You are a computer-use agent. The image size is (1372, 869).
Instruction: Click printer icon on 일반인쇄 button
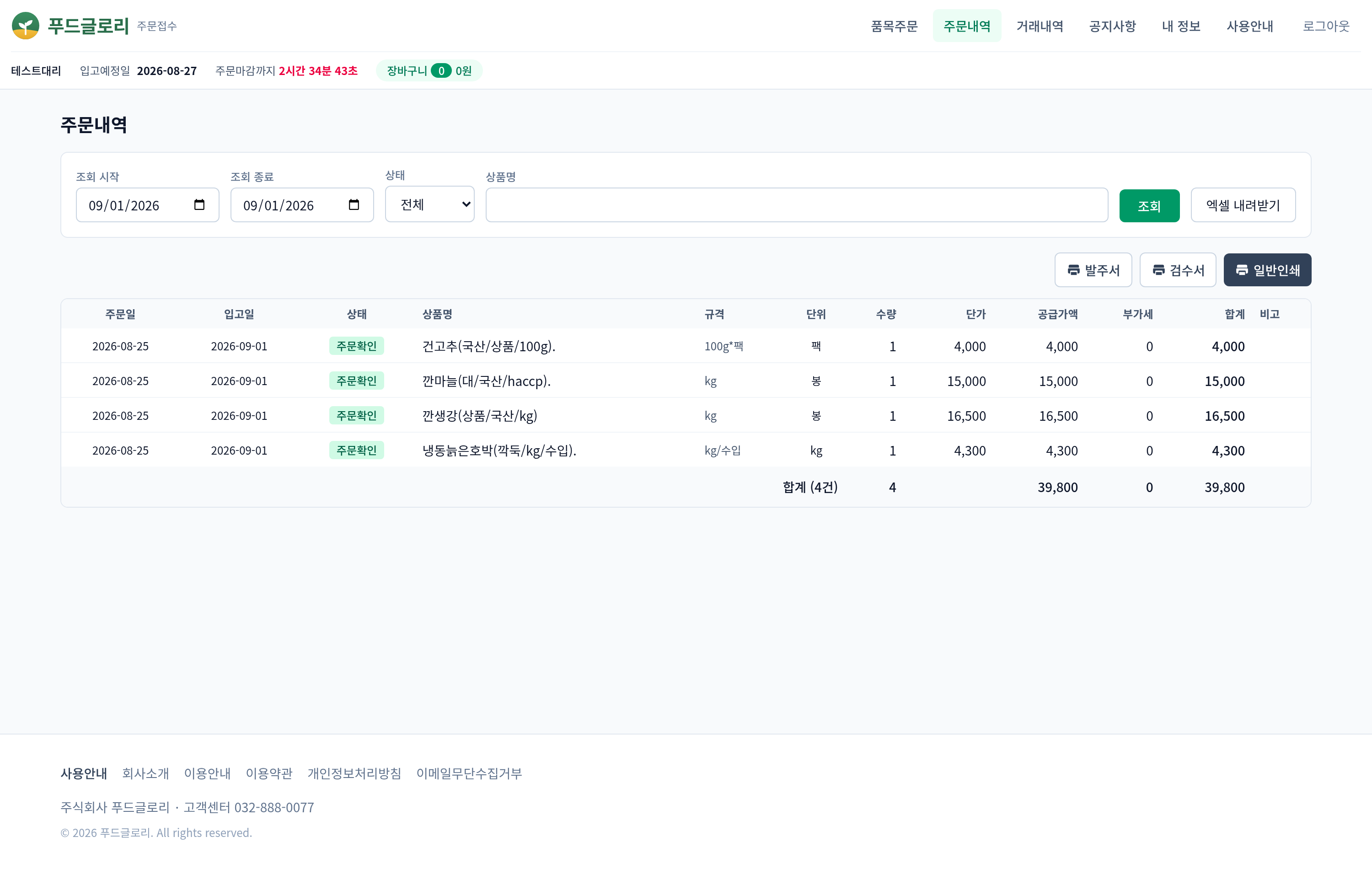[x=1242, y=269]
